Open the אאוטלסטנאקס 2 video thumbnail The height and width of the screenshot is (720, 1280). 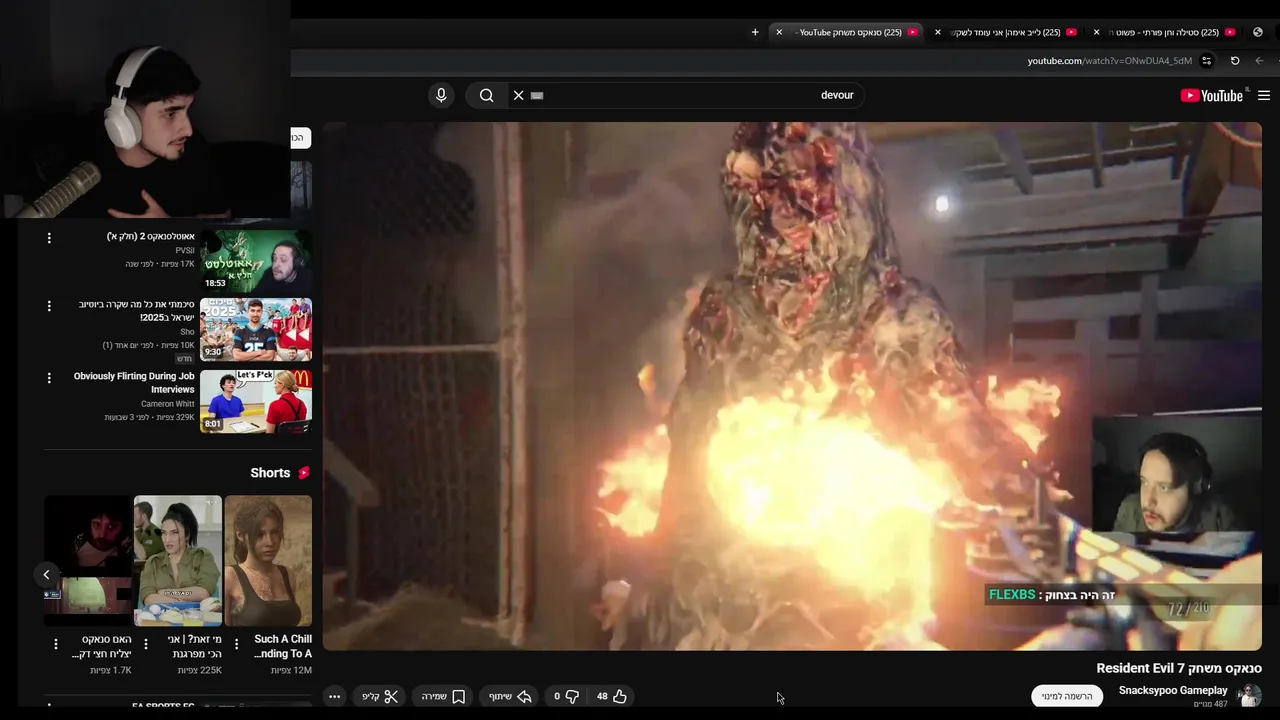(x=256, y=261)
